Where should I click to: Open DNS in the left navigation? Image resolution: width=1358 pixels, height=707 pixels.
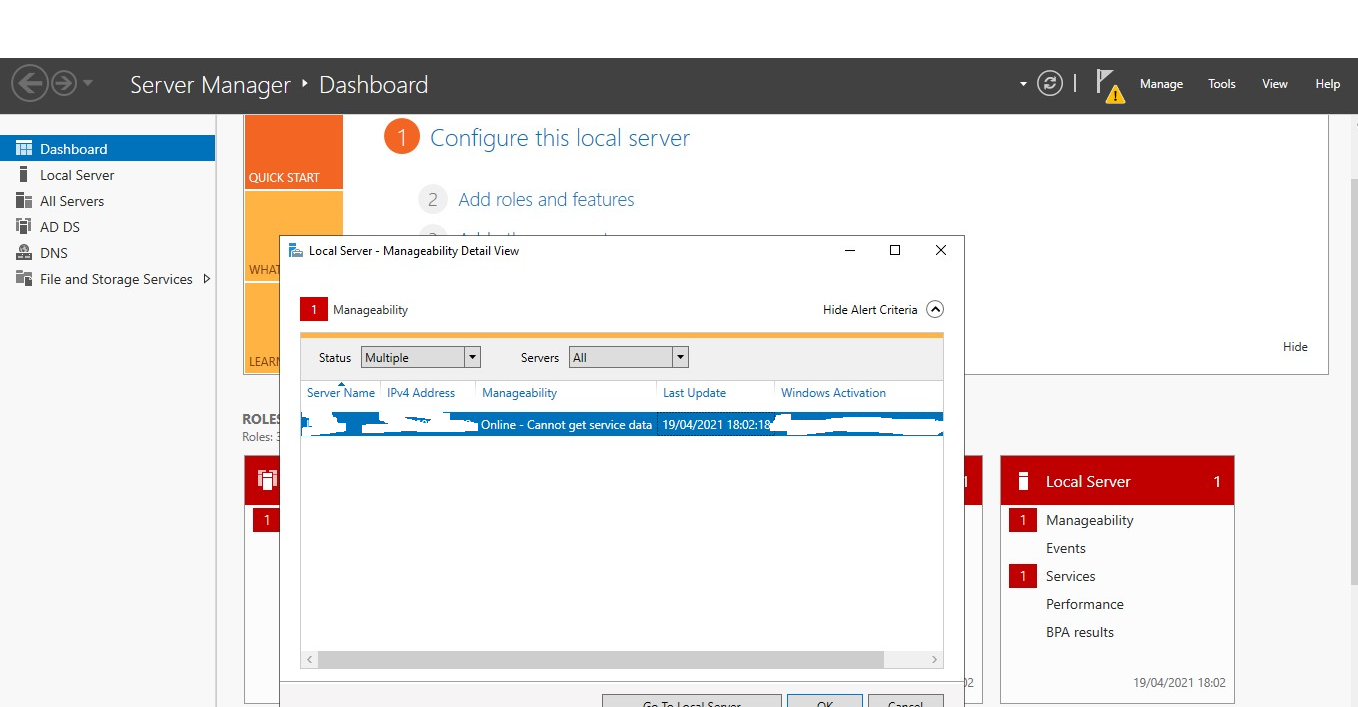tap(108, 253)
